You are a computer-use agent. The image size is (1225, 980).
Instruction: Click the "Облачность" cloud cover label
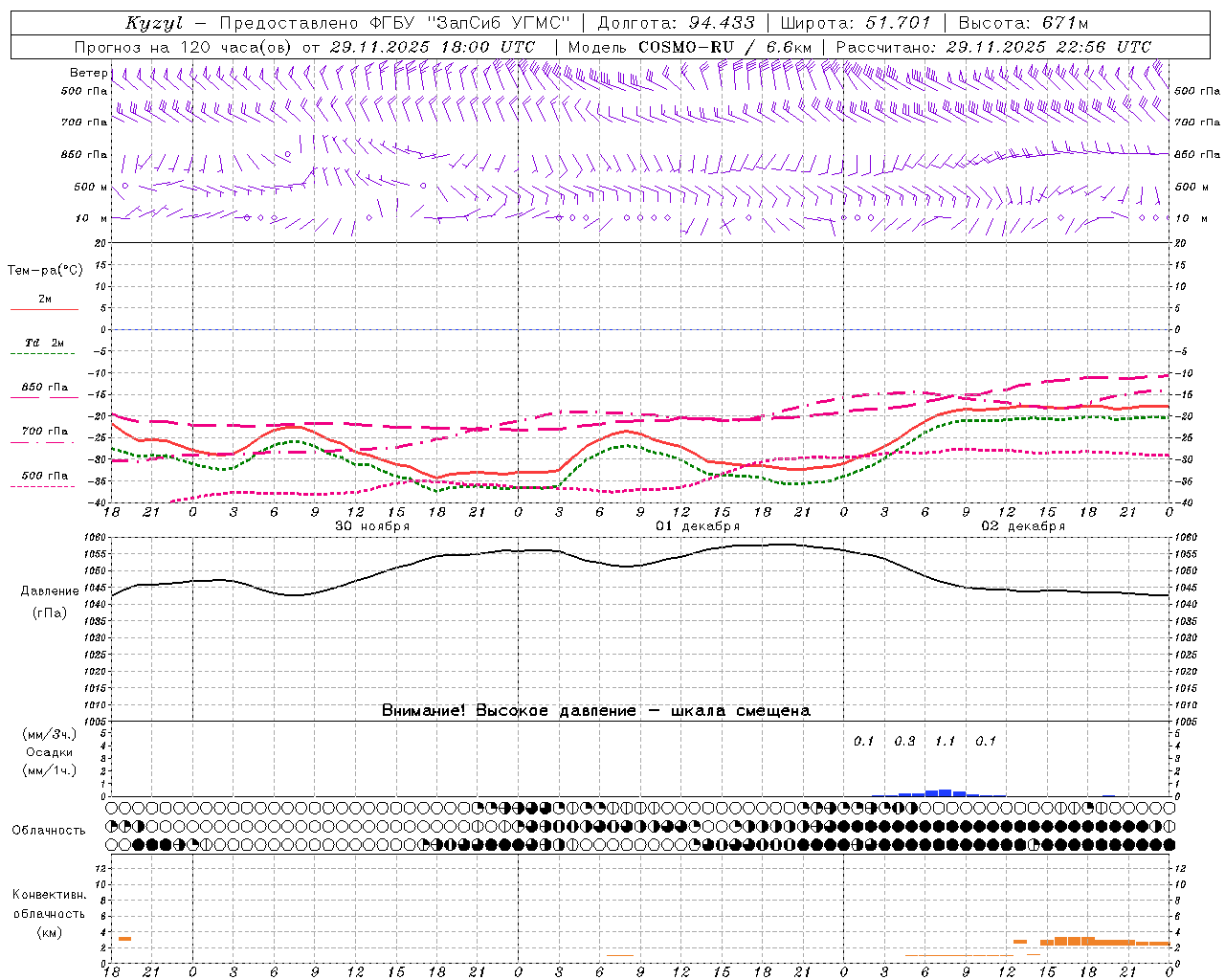click(49, 830)
